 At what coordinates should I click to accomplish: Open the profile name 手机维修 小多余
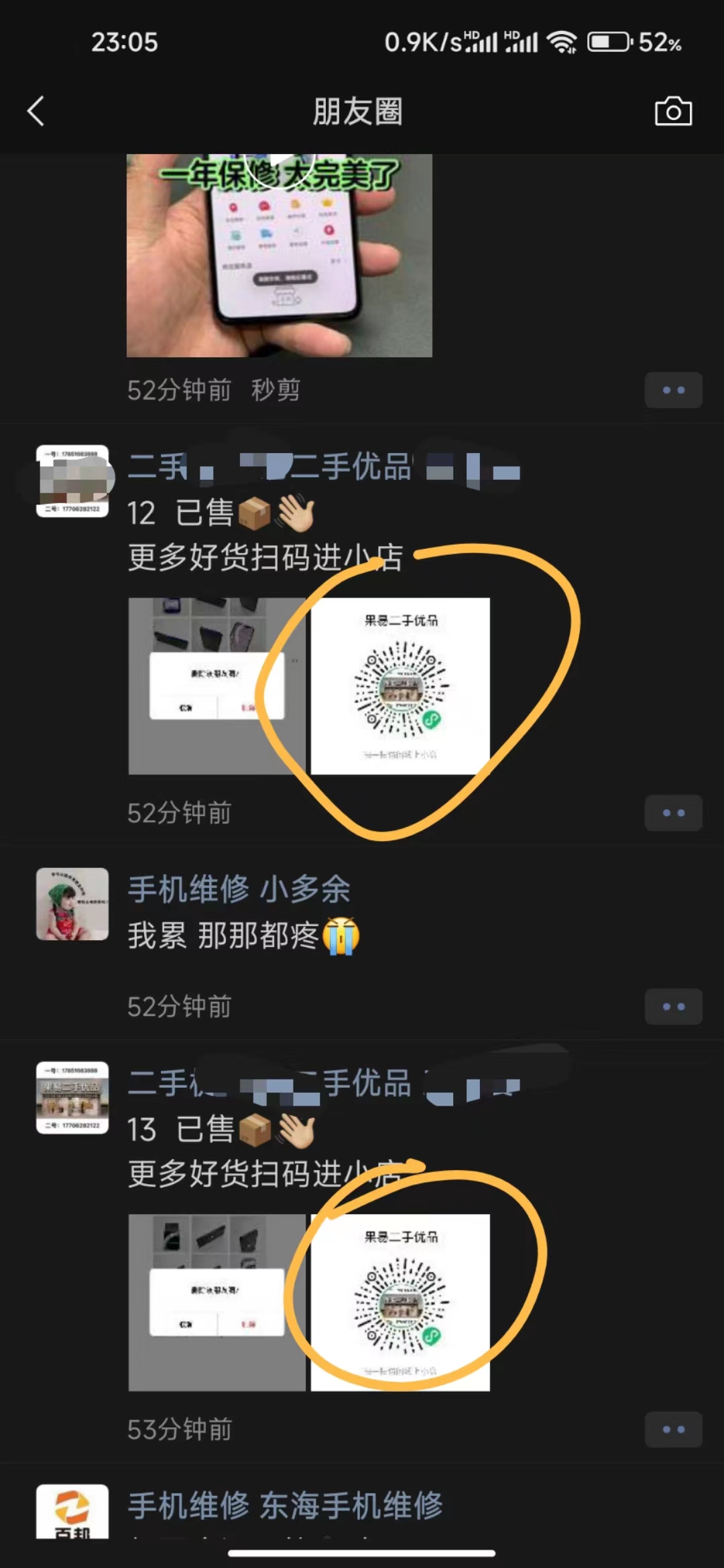click(x=239, y=890)
